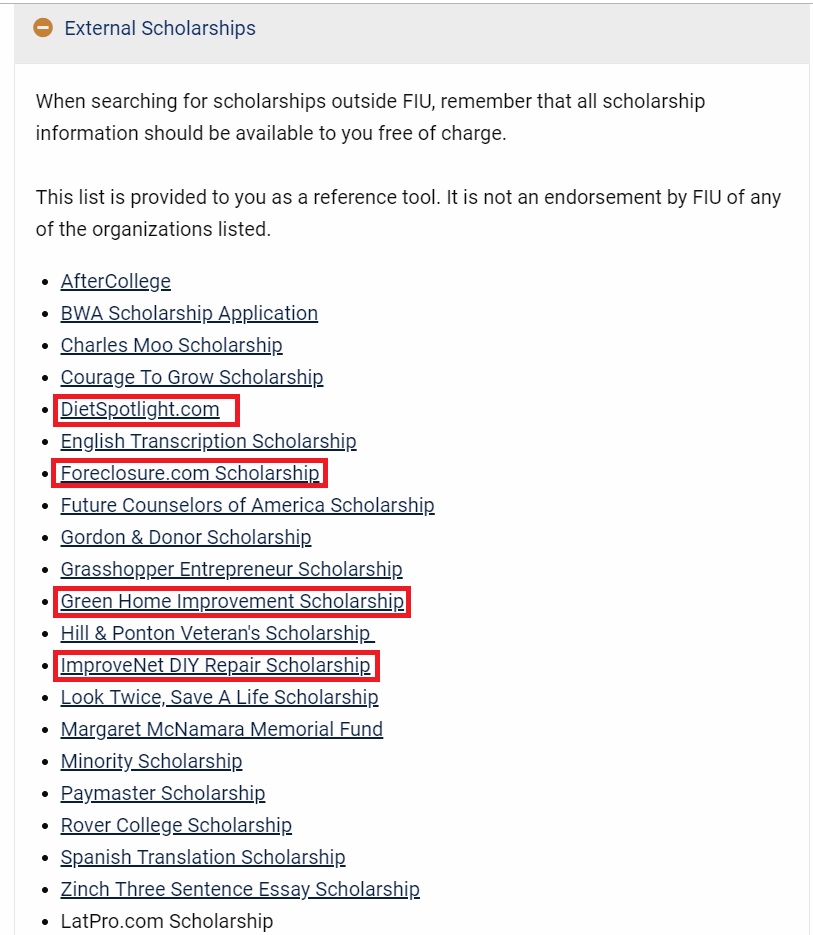Visit the Foreclosure.com Scholarship link
Image resolution: width=813 pixels, height=935 pixels.
[190, 473]
